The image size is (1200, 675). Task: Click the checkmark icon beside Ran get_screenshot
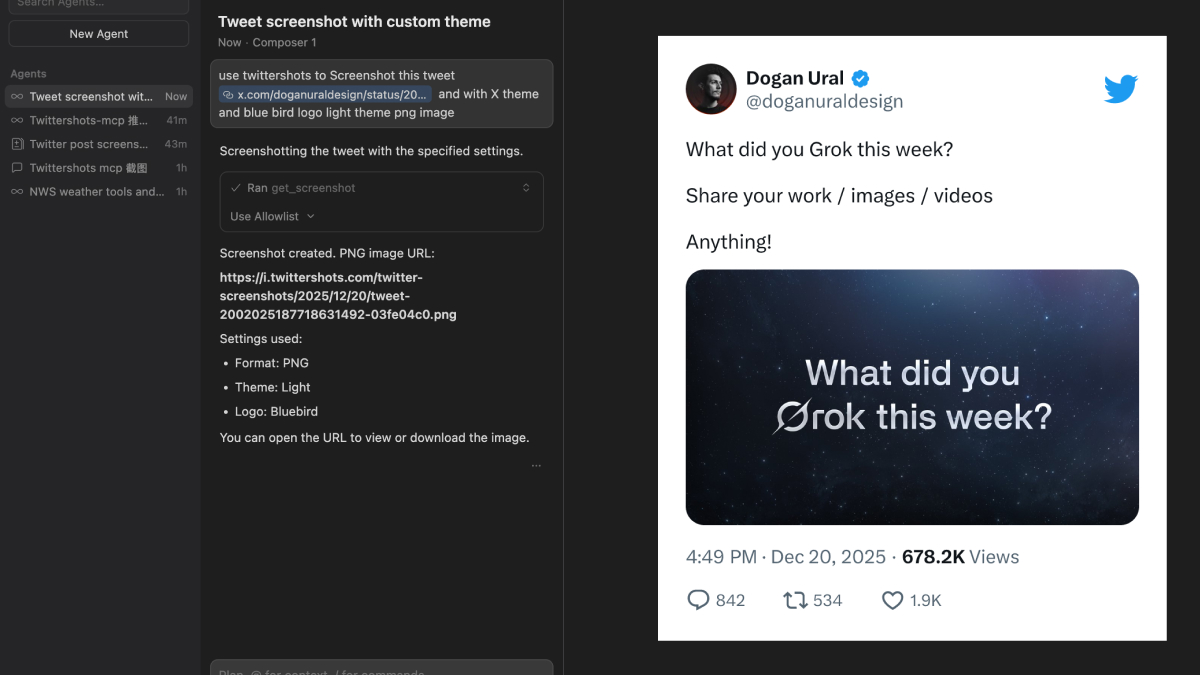[235, 188]
